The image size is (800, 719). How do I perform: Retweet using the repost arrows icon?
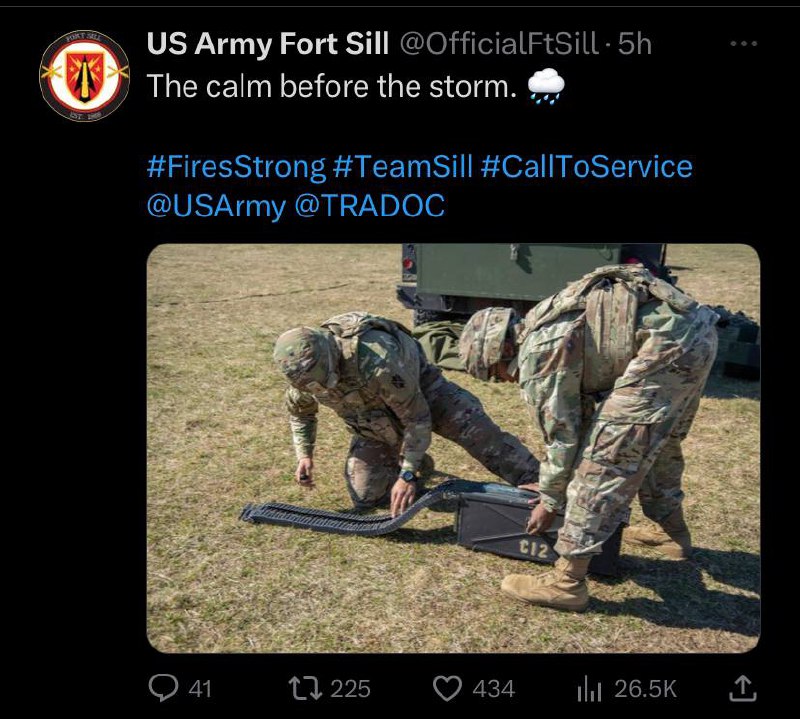tap(305, 688)
